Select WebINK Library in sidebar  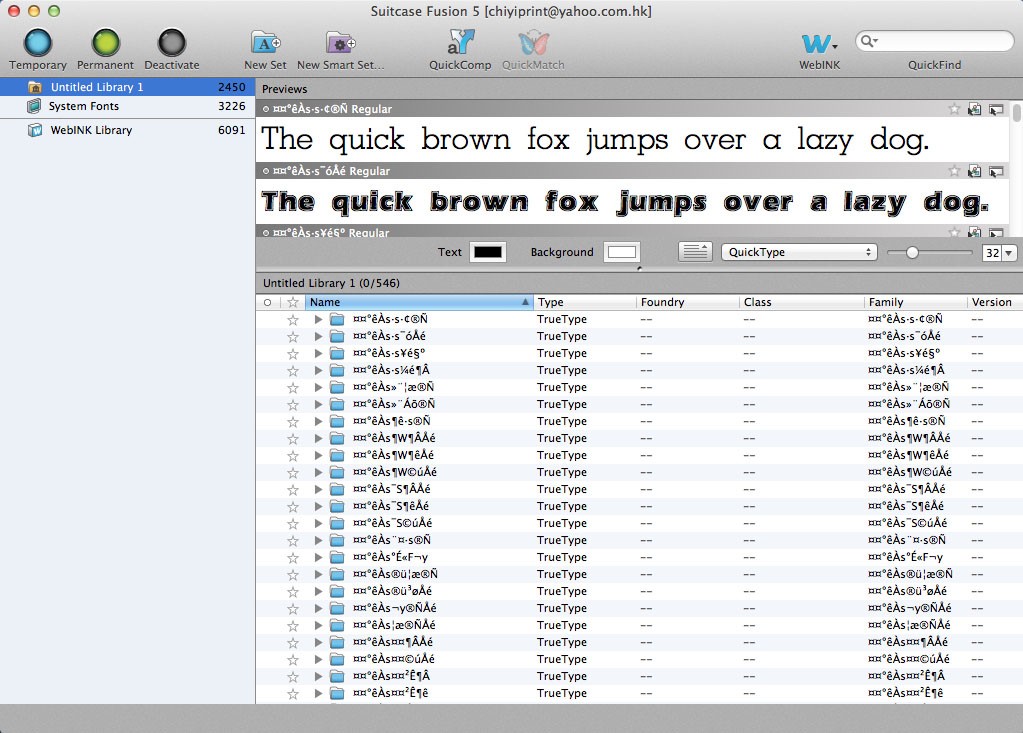[127, 130]
